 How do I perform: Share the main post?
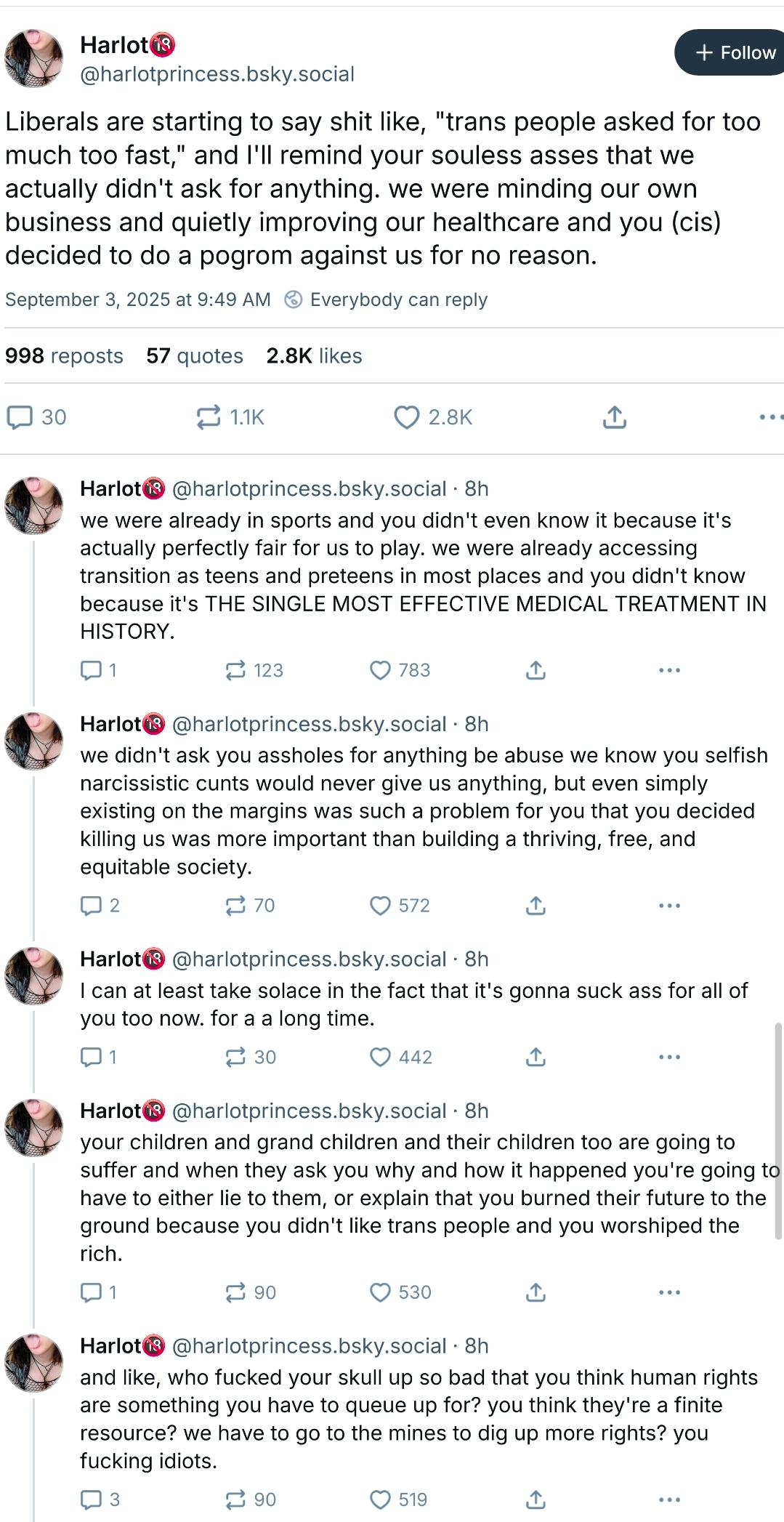614,417
